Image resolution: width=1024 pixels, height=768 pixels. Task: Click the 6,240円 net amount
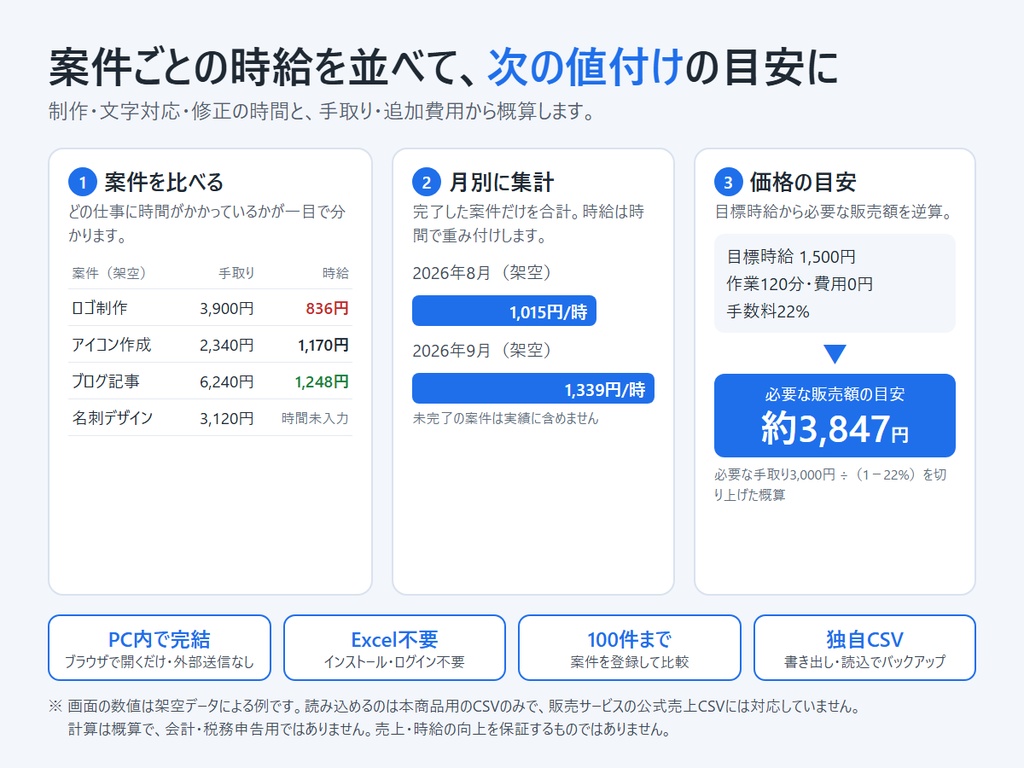pyautogui.click(x=227, y=381)
